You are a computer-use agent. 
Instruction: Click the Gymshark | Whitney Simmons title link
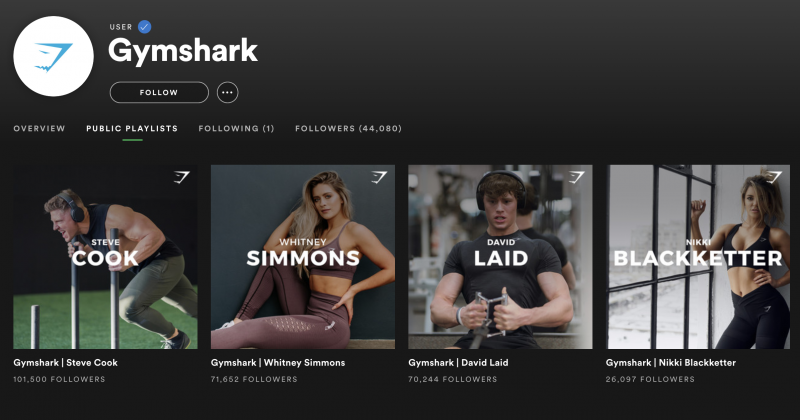coord(278,363)
